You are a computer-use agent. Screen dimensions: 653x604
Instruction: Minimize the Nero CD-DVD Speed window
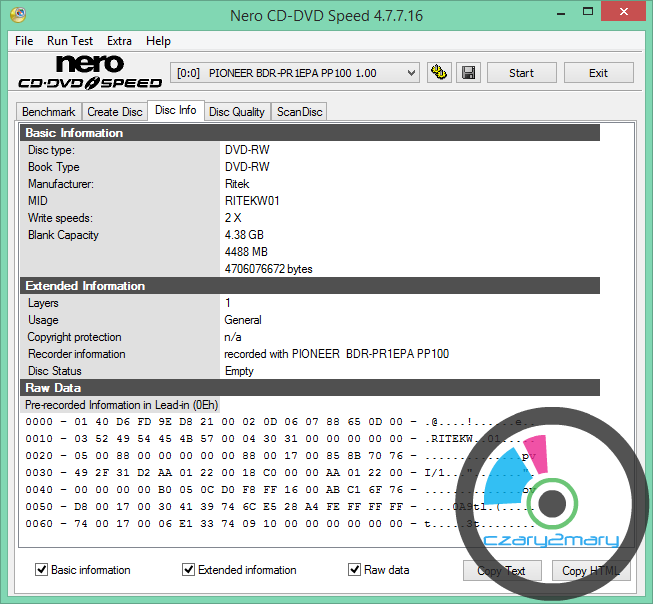point(540,13)
